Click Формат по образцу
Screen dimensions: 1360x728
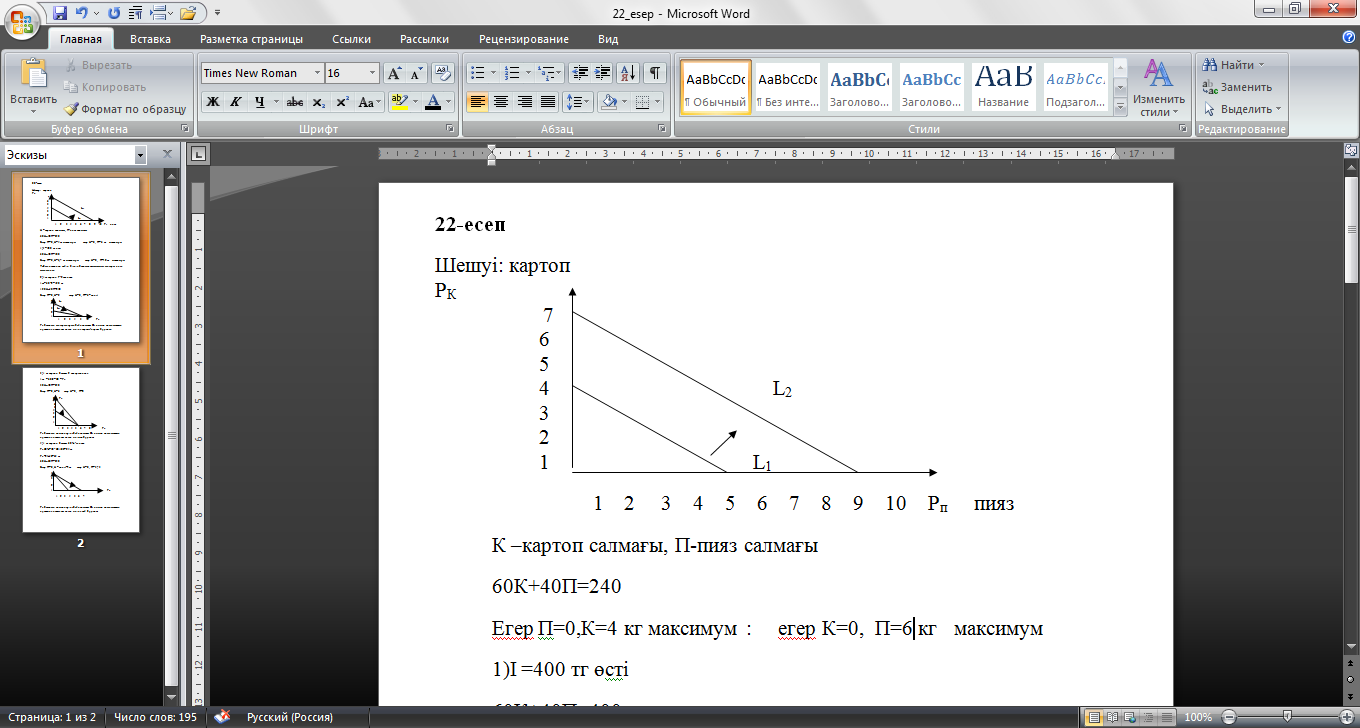coord(125,109)
